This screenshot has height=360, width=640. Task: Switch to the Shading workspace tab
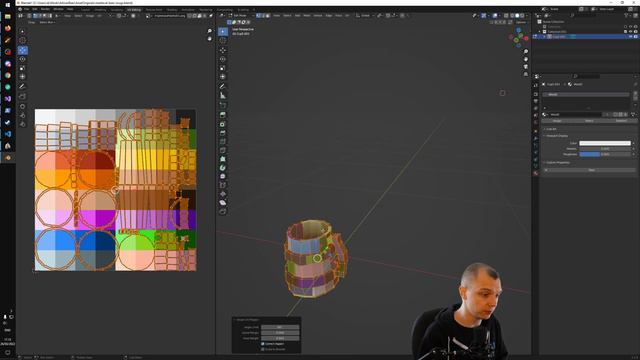tap(171, 9)
